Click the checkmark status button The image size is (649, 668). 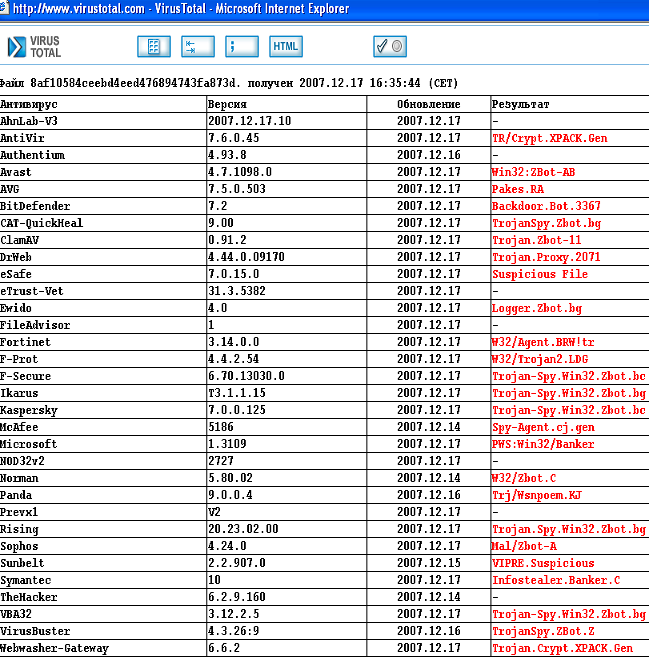390,46
